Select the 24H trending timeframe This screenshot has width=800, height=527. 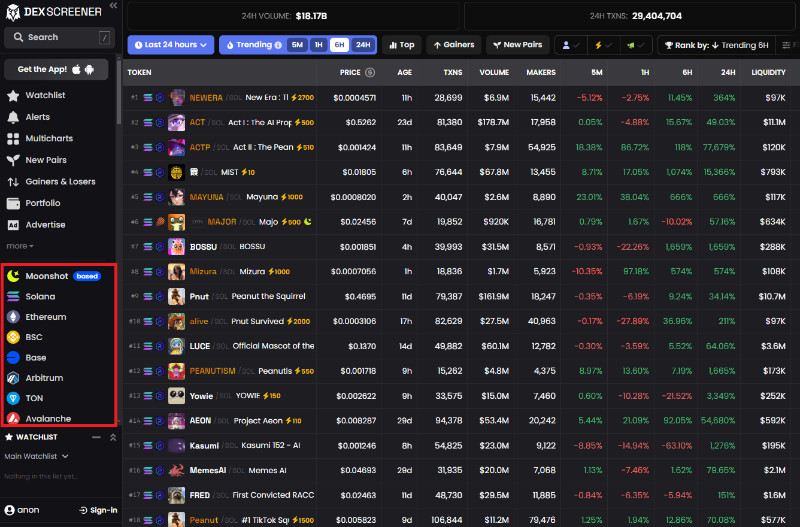click(363, 45)
